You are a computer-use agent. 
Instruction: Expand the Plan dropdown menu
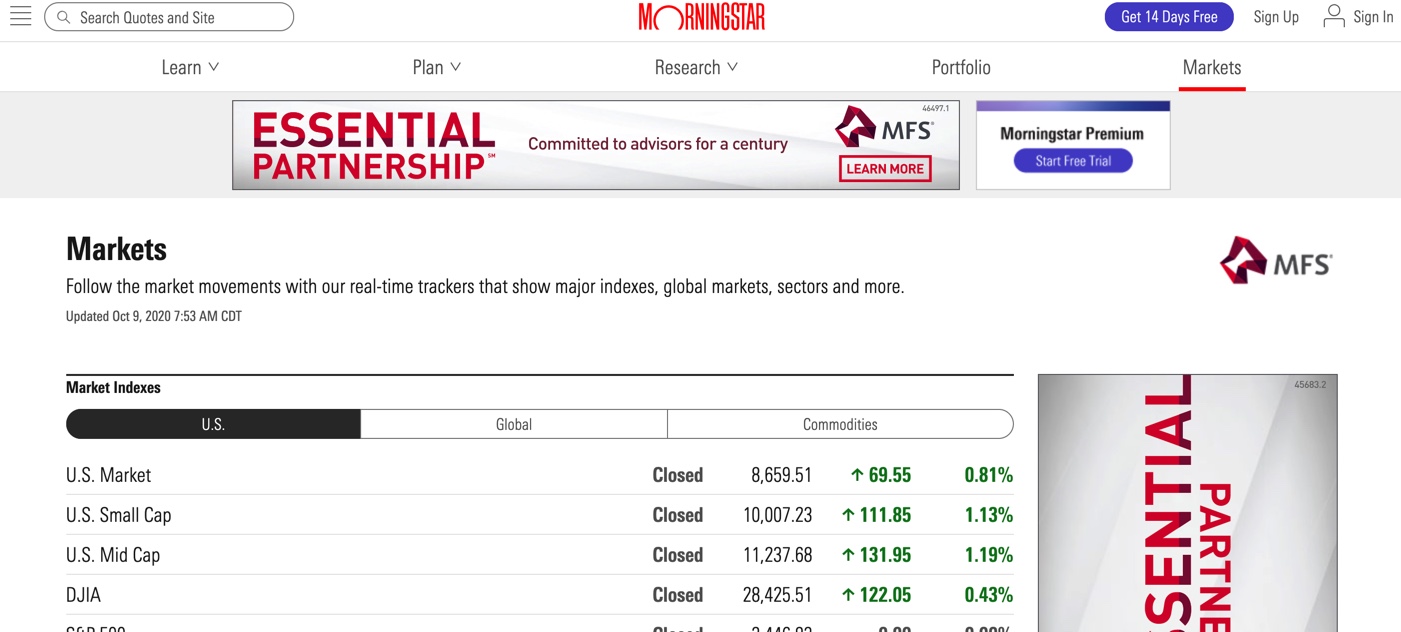click(437, 67)
